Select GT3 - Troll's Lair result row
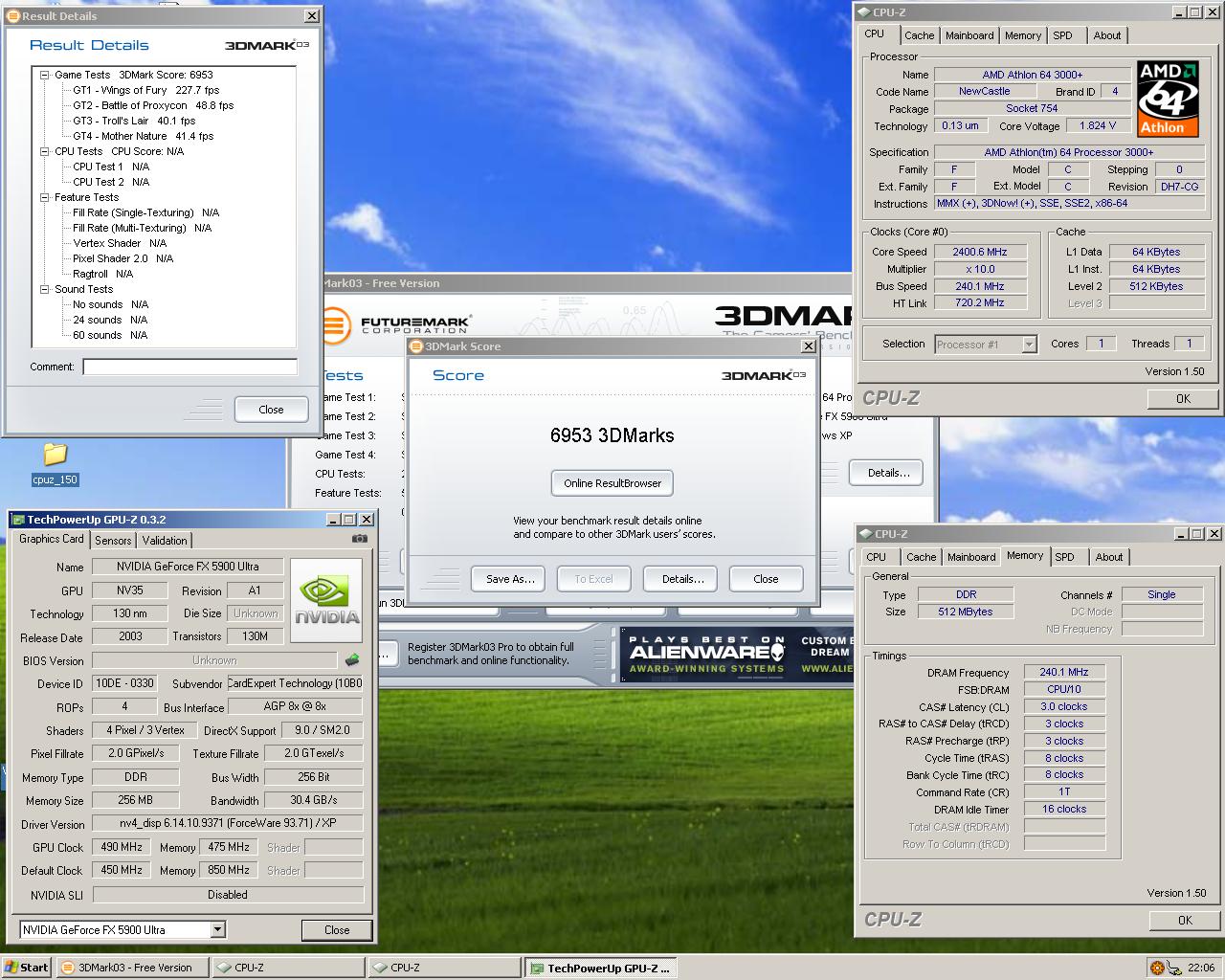This screenshot has height=980, width=1225. click(x=134, y=121)
